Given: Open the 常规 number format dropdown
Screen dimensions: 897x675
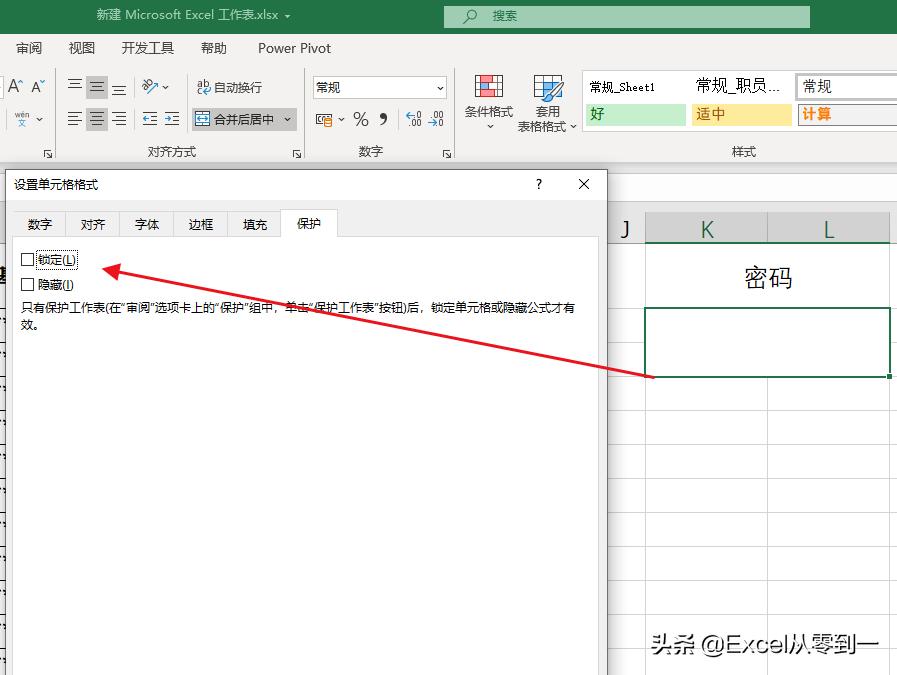Looking at the screenshot, I should click(440, 87).
